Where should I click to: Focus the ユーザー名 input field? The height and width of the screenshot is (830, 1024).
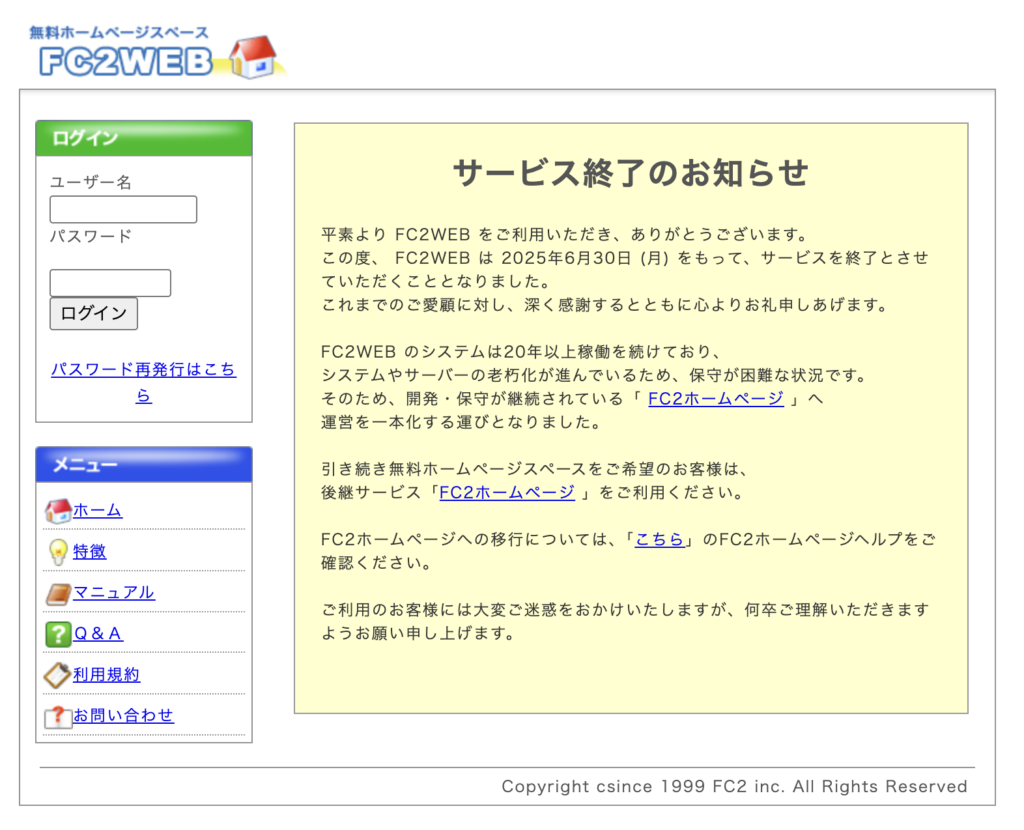123,210
